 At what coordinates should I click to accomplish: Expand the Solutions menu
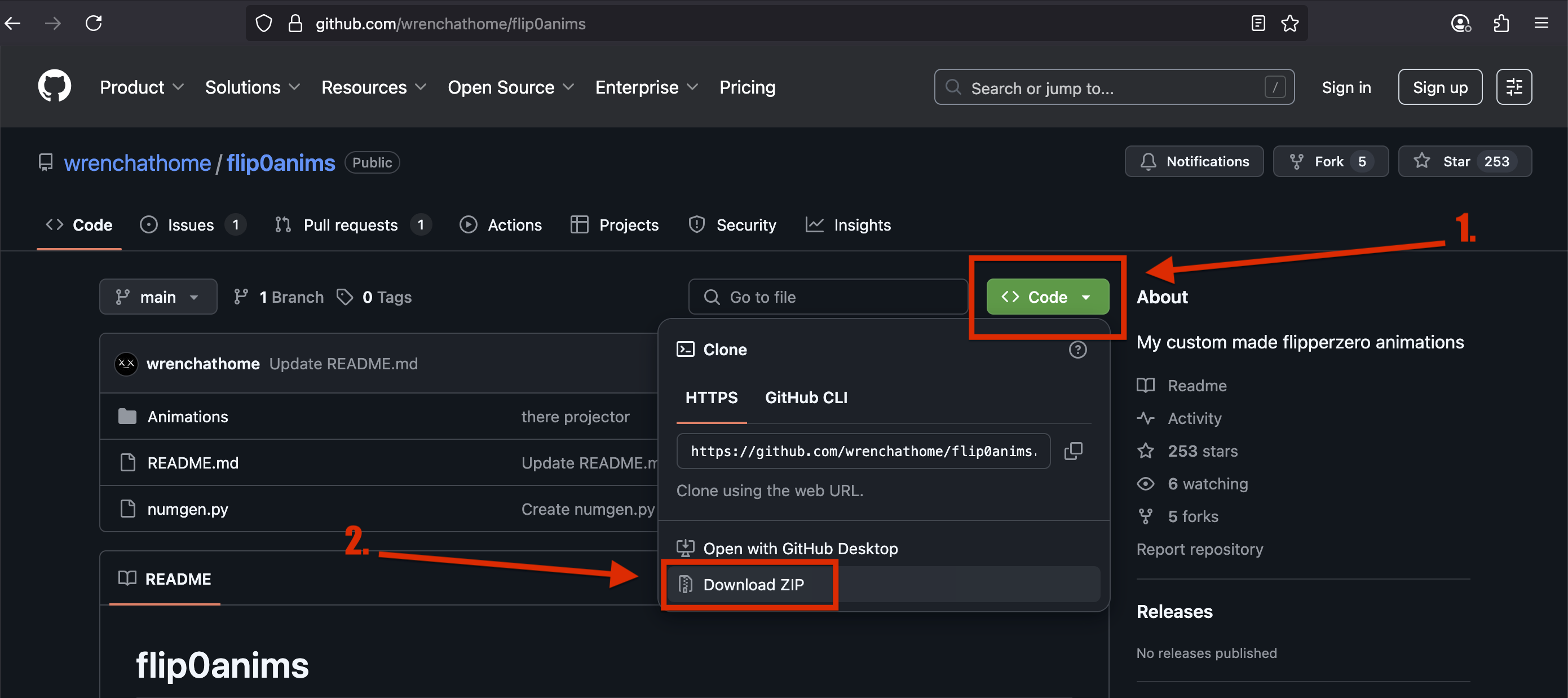252,87
